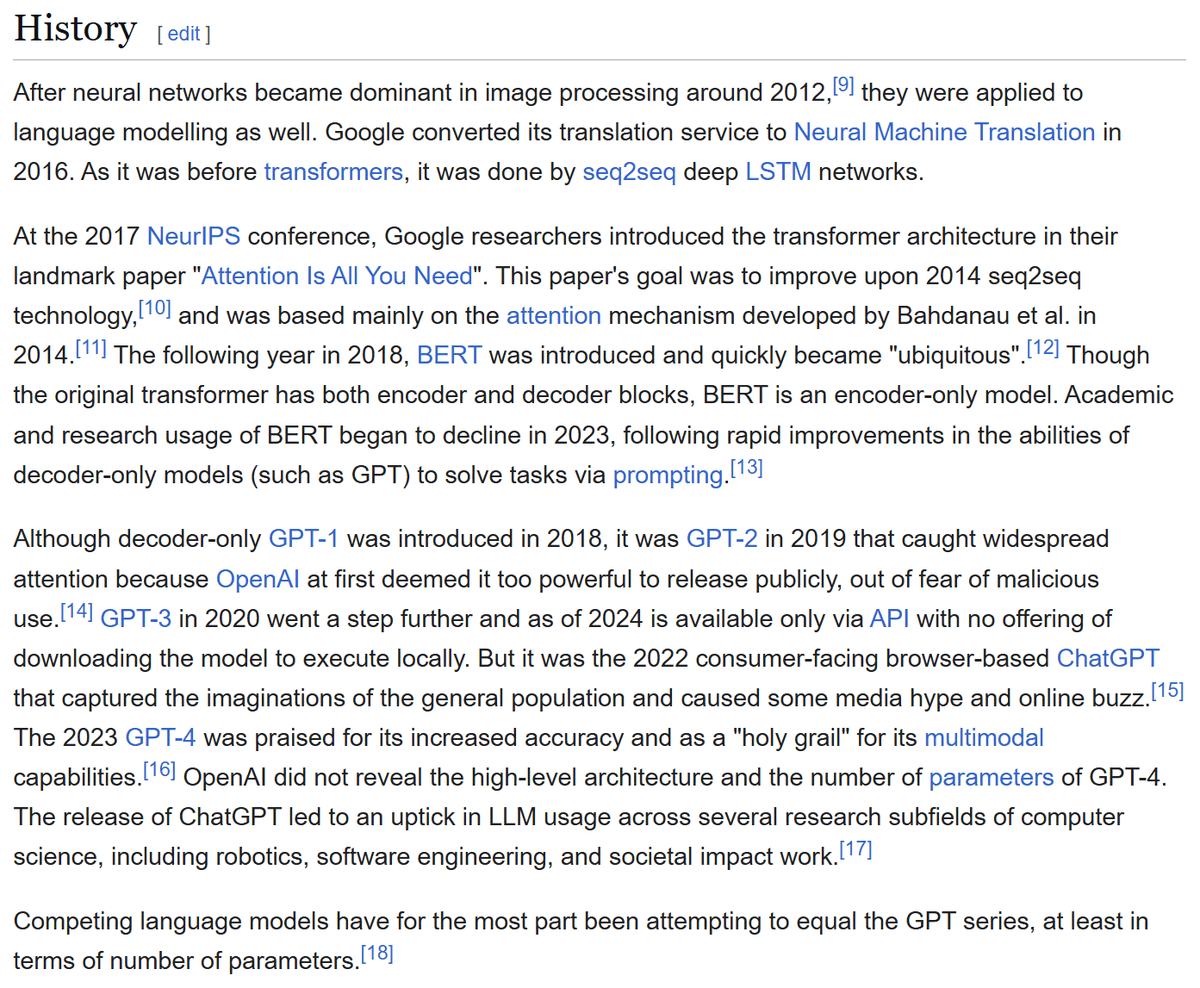Image resolution: width=1200 pixels, height=988 pixels.
Task: Open the GPT-2 article
Action: [721, 538]
